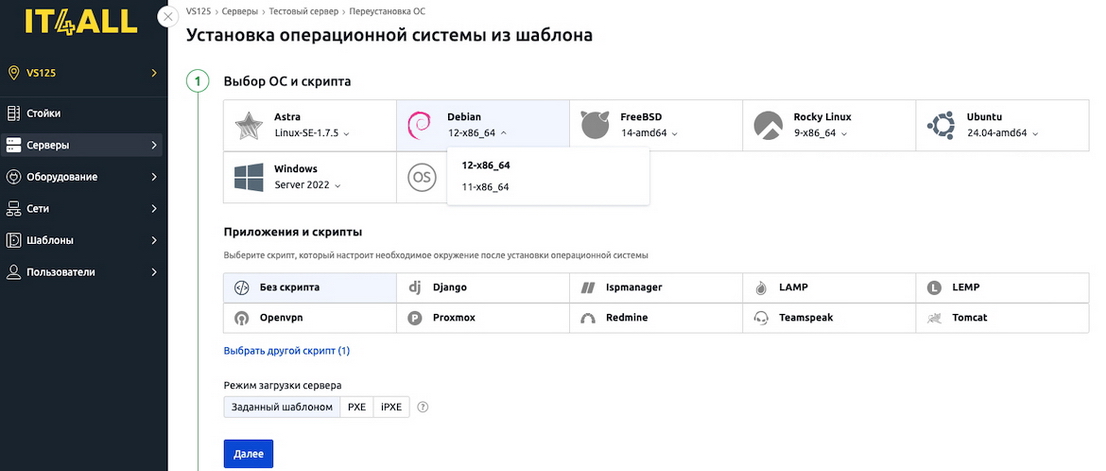Select Заданный шаблоном boot mode
The width and height of the screenshot is (1106, 471).
pos(282,407)
